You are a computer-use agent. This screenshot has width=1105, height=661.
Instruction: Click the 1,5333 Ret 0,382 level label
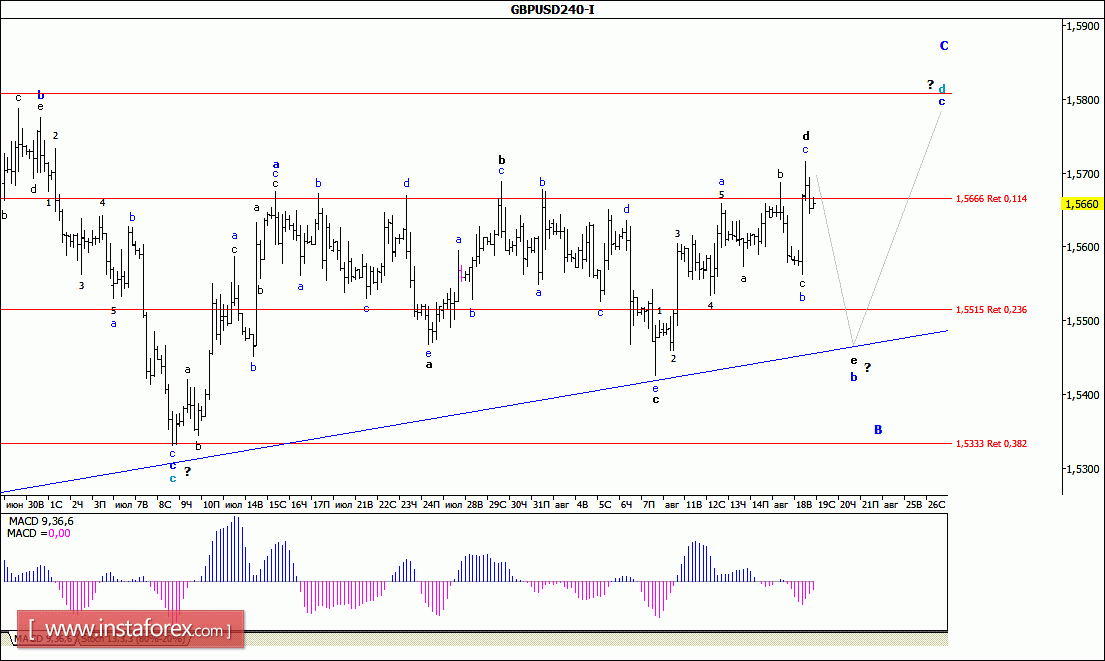point(991,443)
